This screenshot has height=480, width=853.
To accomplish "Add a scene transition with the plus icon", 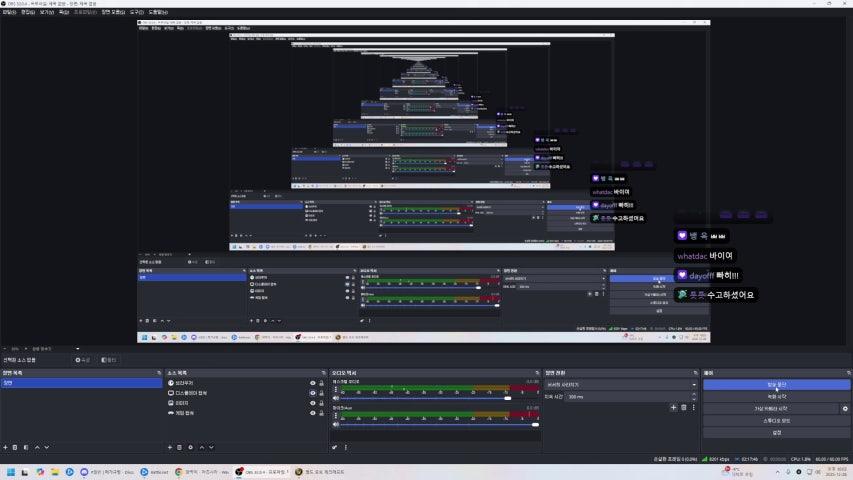I will tap(673, 407).
